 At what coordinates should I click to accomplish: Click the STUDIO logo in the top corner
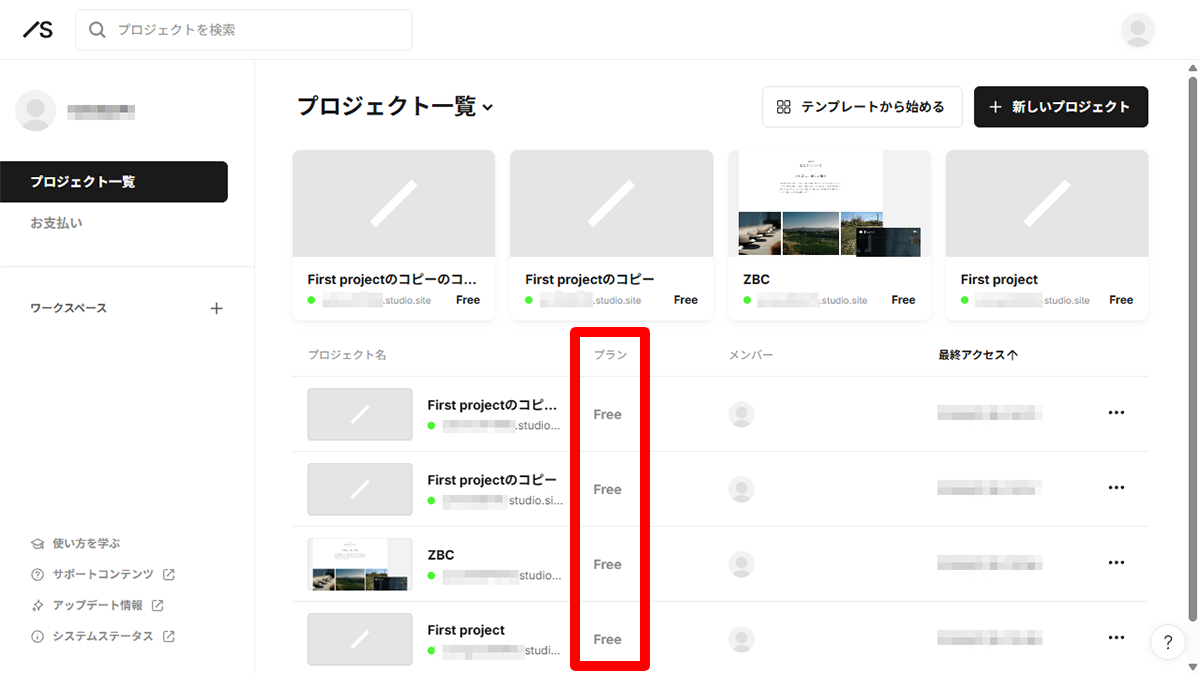coord(38,28)
